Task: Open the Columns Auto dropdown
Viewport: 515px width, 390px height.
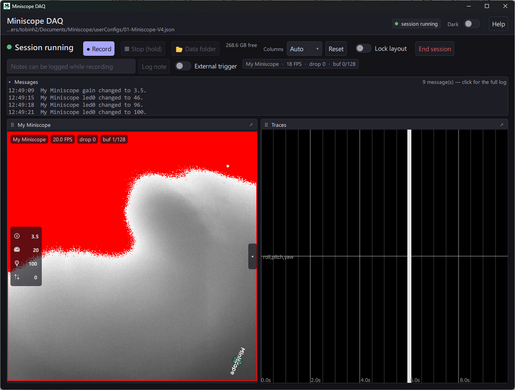Action: point(304,49)
